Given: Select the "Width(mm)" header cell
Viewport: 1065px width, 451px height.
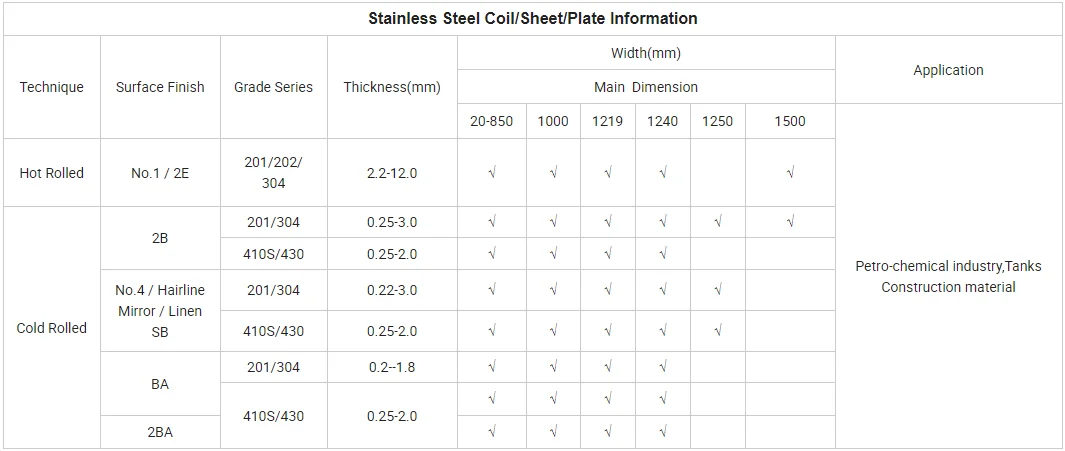Looking at the screenshot, I should point(645,53).
